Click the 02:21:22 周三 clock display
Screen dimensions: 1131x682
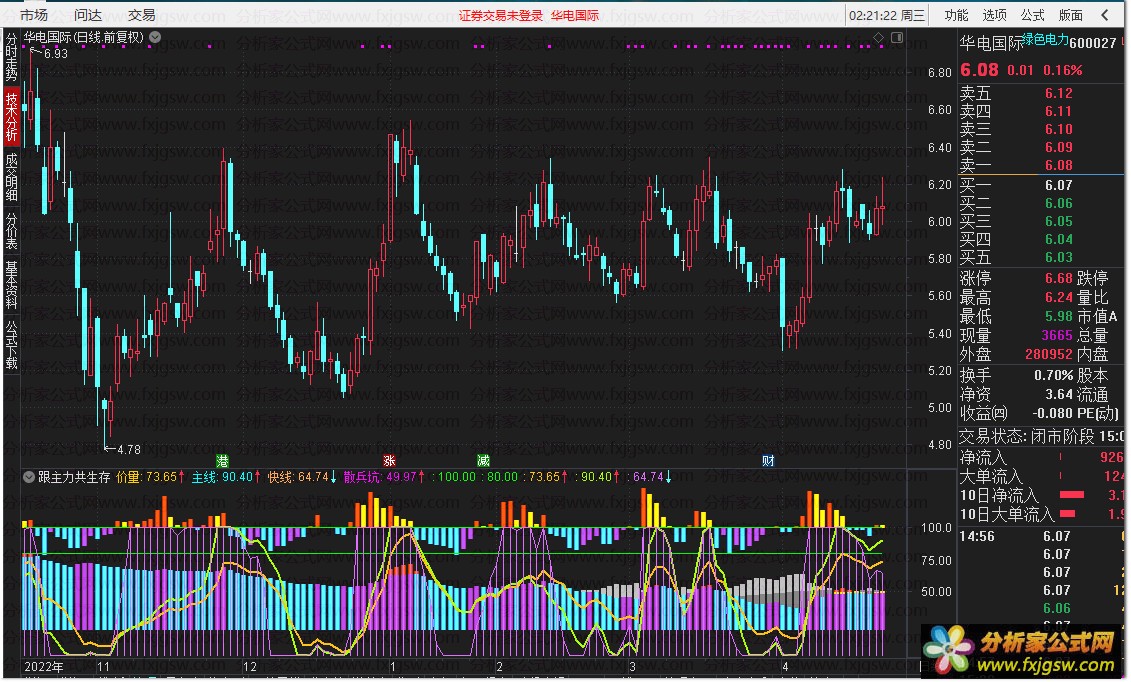coord(886,15)
